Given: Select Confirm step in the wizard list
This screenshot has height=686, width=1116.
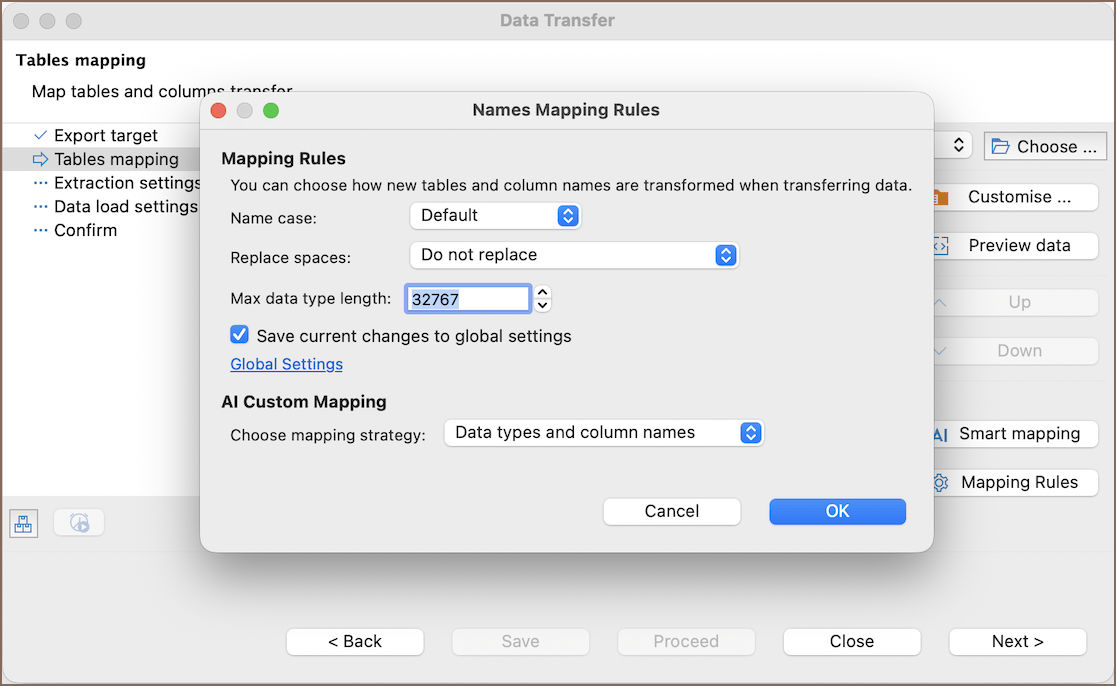Looking at the screenshot, I should click(85, 230).
